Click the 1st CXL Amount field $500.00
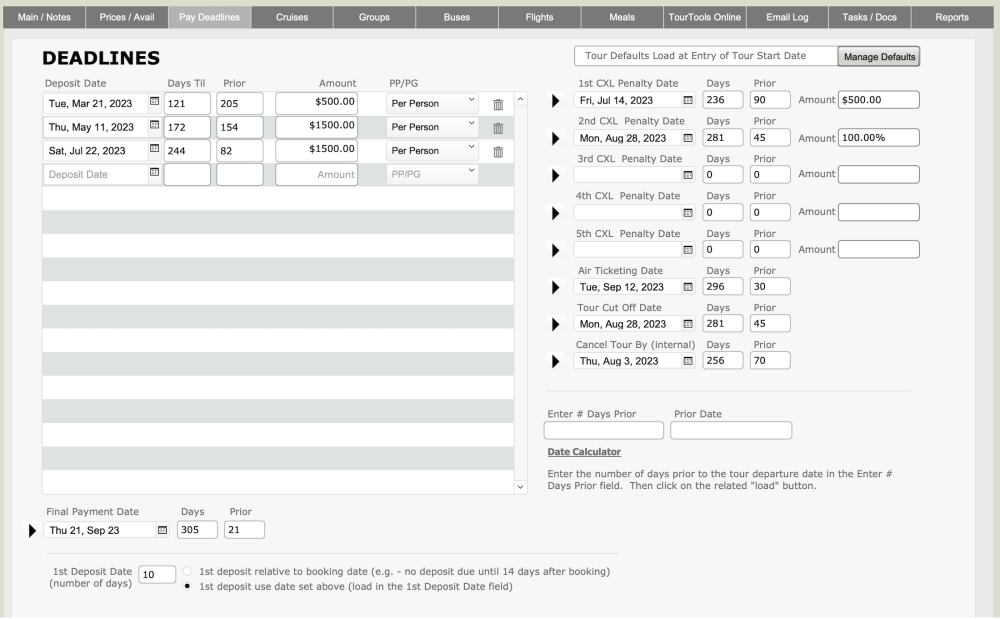Image resolution: width=1000 pixels, height=619 pixels. 878,99
